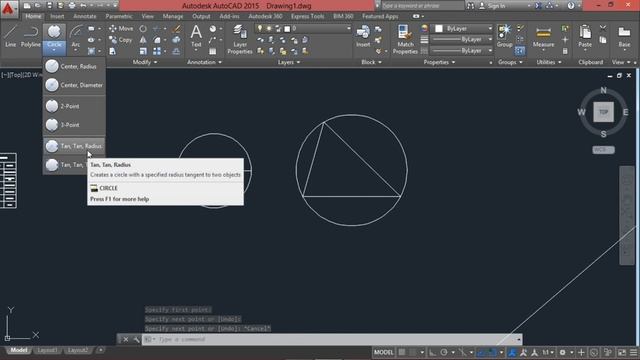Click the customization wrench in command line
Viewport: 640px width, 360px height.
[136, 339]
